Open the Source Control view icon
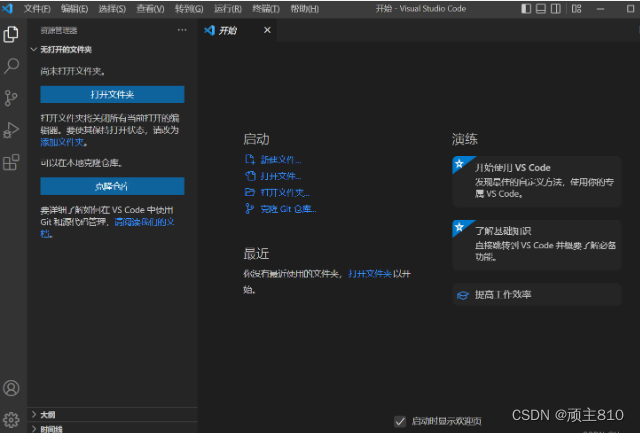This screenshot has height=433, width=640. coord(11,98)
